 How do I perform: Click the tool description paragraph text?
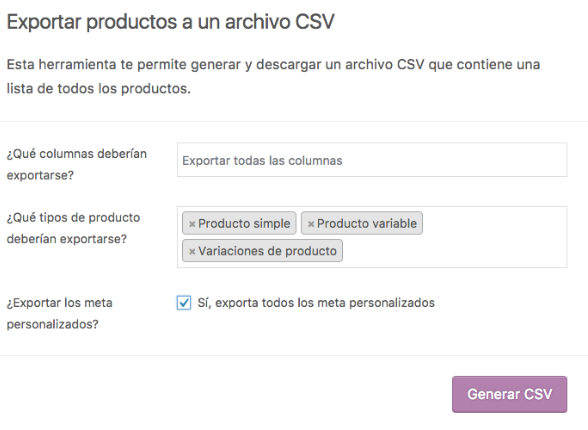(x=273, y=76)
